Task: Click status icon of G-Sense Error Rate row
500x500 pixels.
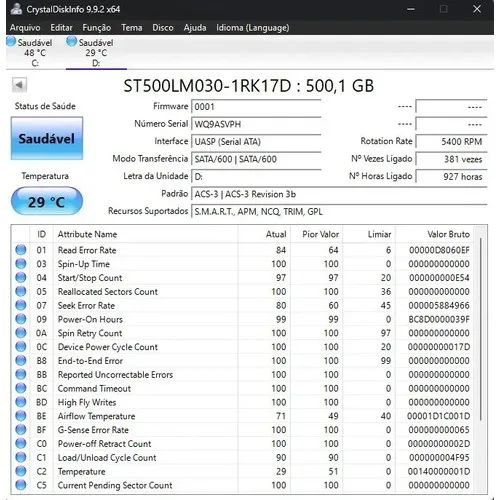Action: 21,430
